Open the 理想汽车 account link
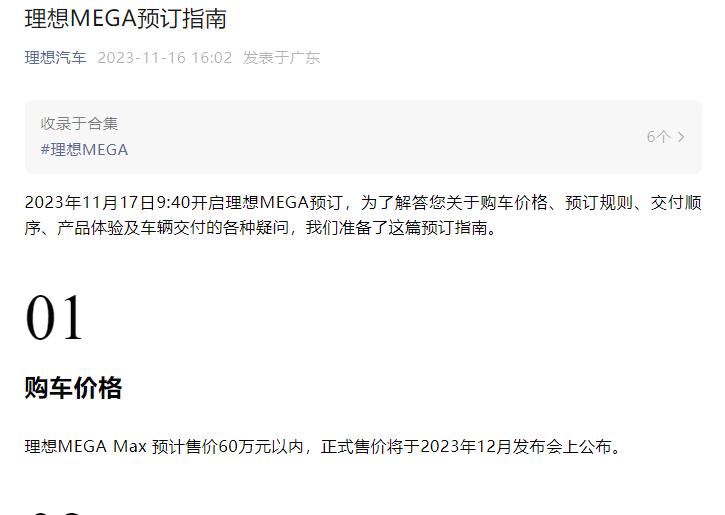 (55, 58)
